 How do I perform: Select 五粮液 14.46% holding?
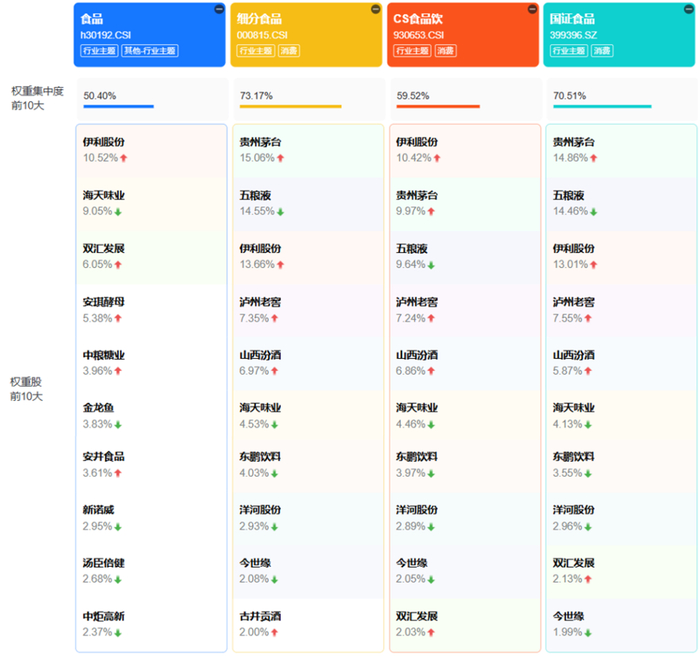click(x=622, y=204)
